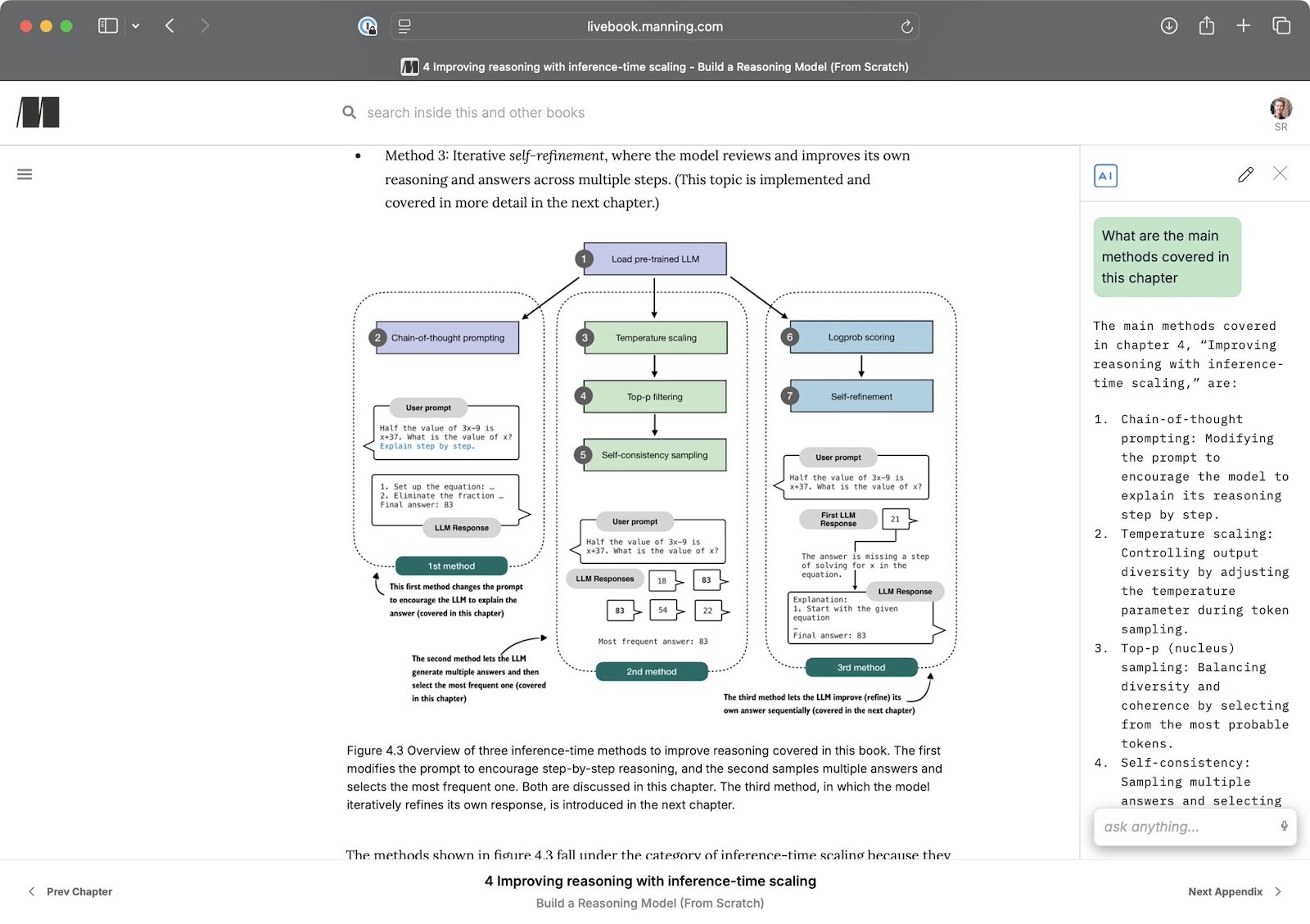Activate the microphone voice input

[x=1284, y=827]
